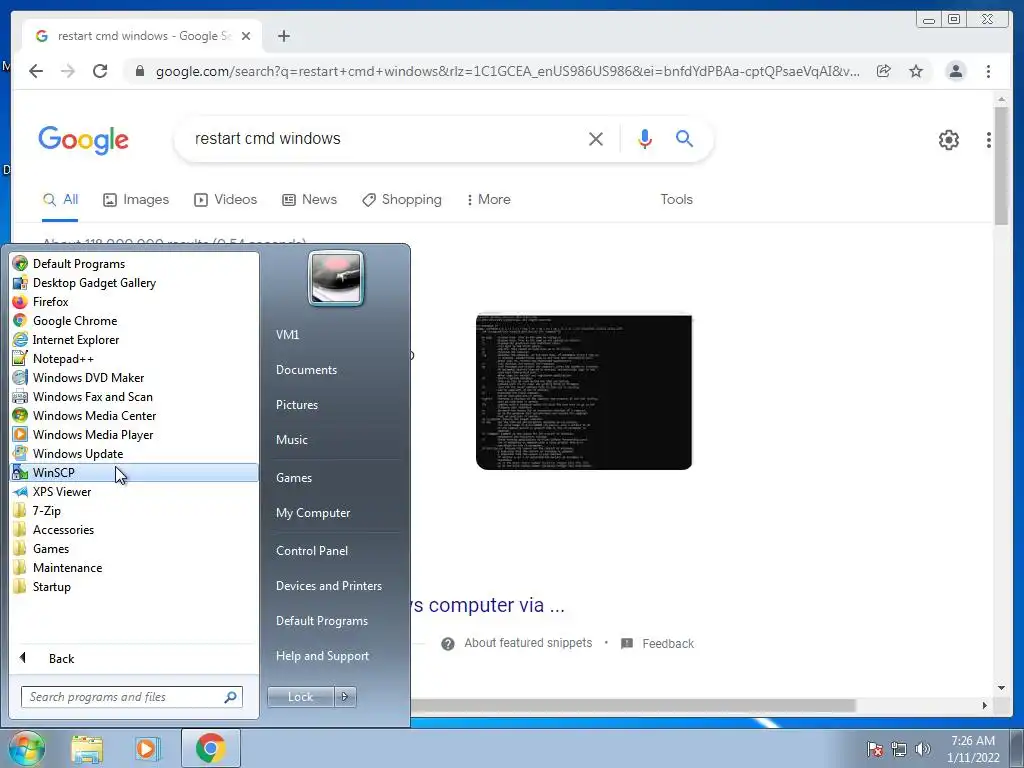Open Internet Explorer
This screenshot has height=768, width=1024.
[x=134, y=340]
